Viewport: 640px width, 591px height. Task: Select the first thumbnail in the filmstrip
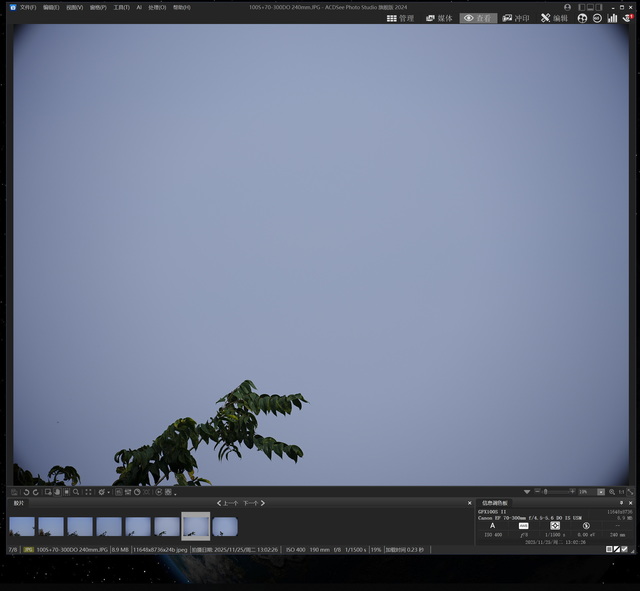[22, 526]
